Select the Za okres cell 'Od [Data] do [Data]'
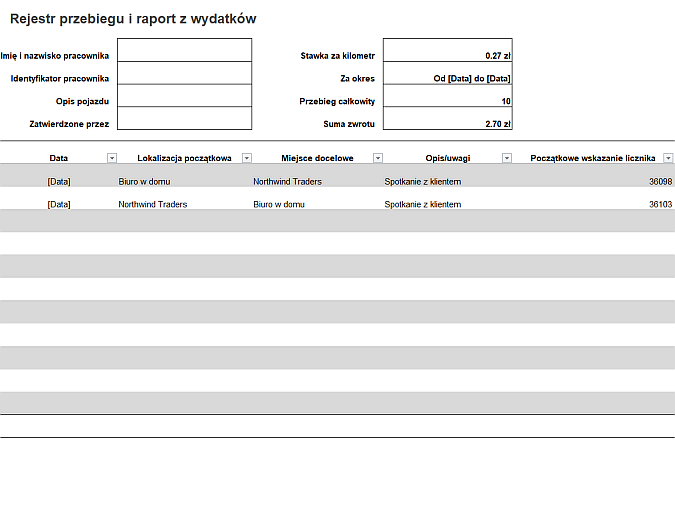This screenshot has width=675, height=520. (448, 73)
